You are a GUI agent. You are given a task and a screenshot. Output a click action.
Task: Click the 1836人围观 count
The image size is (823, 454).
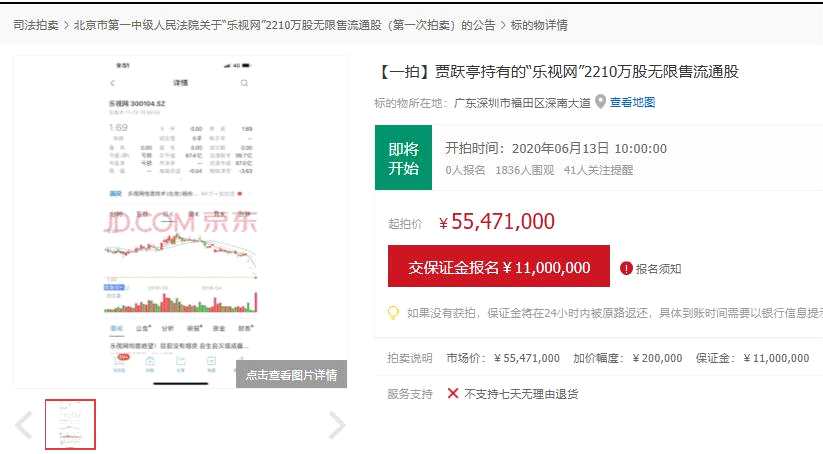(524, 170)
